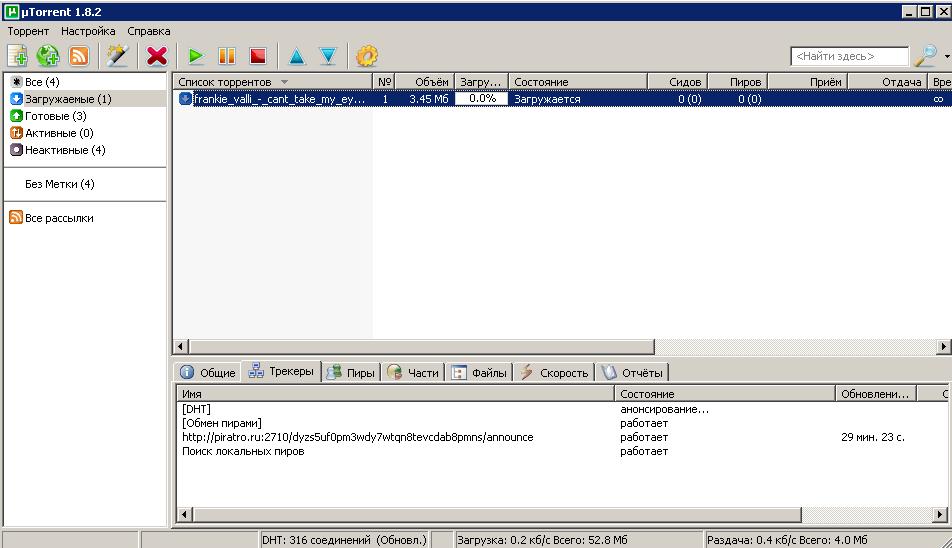The width and height of the screenshot is (952, 548).
Task: Click the blue download status icon of torrent
Action: point(185,98)
